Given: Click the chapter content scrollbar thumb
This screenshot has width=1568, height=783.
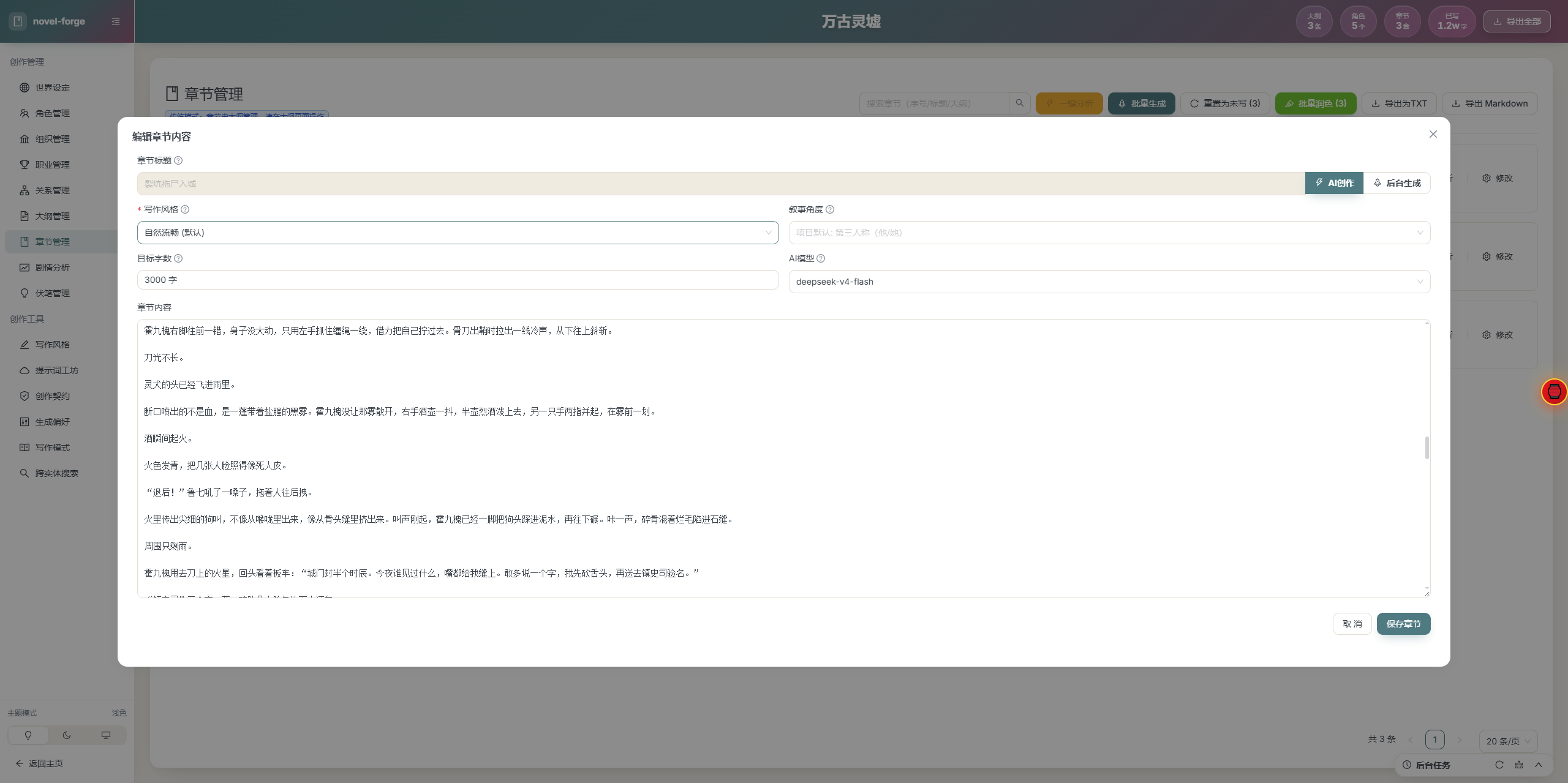Looking at the screenshot, I should [x=1427, y=448].
